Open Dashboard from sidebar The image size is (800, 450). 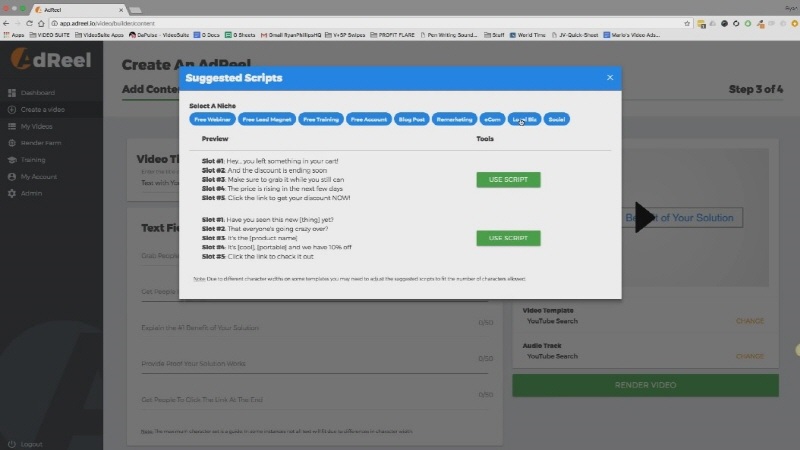38,93
